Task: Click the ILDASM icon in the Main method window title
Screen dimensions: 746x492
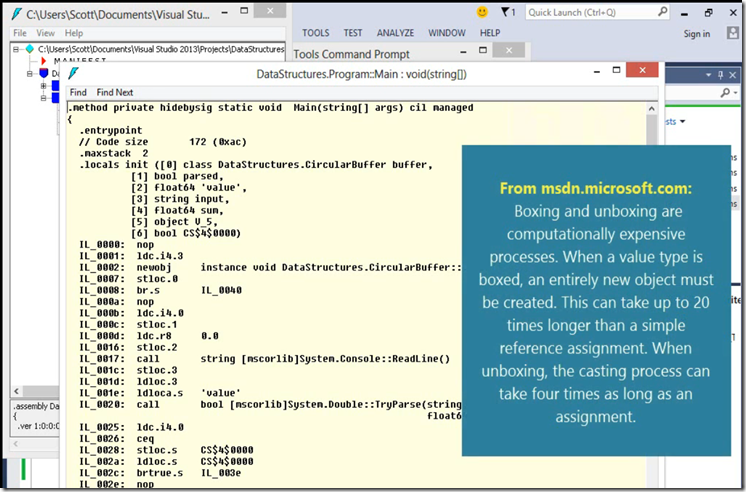Action: [x=74, y=74]
